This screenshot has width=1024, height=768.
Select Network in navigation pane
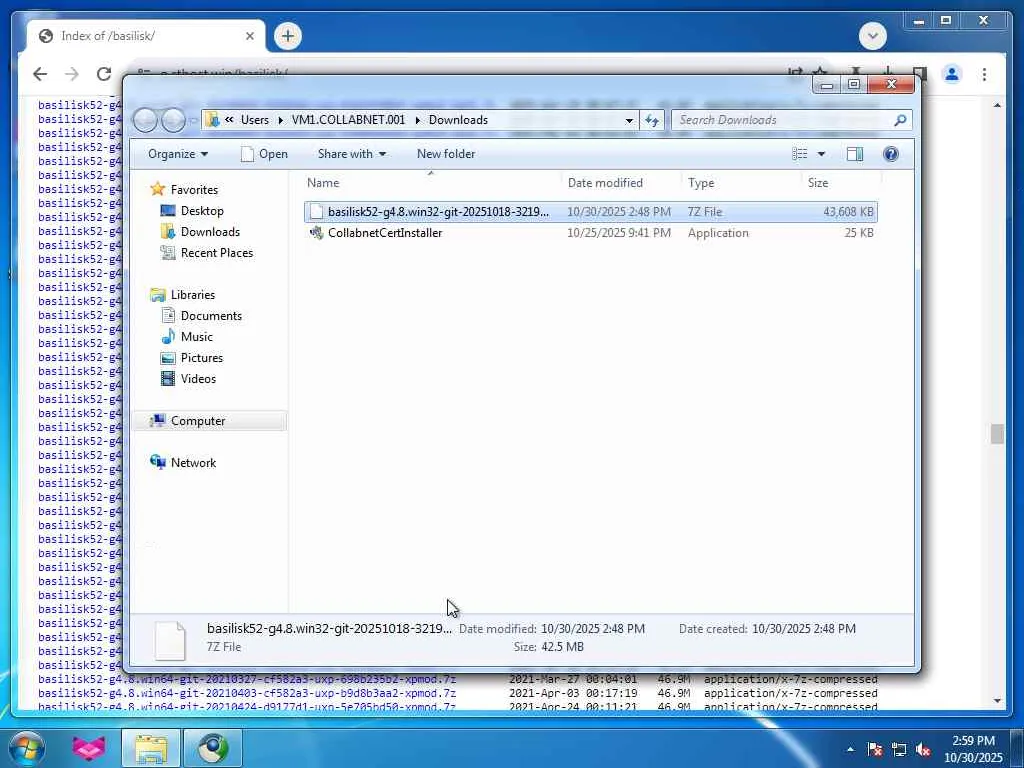(193, 462)
